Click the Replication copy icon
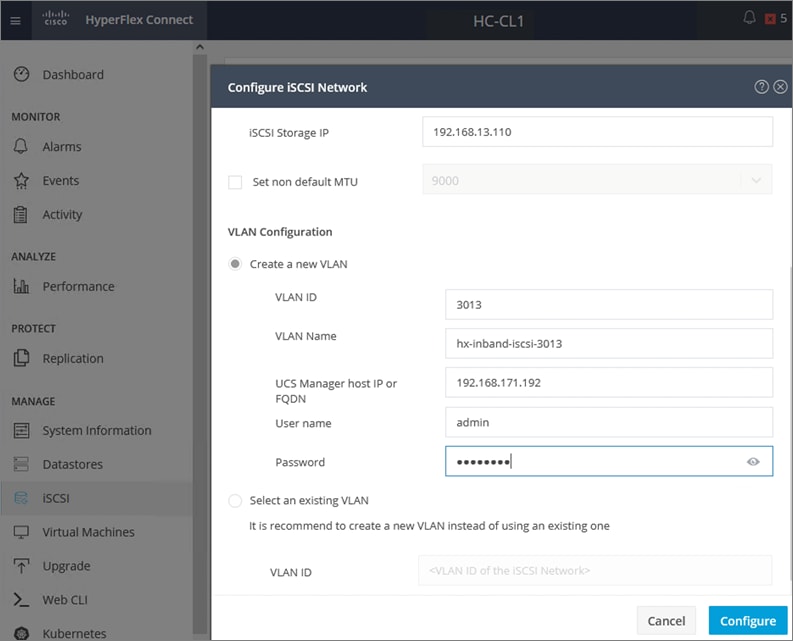 pyautogui.click(x=21, y=358)
